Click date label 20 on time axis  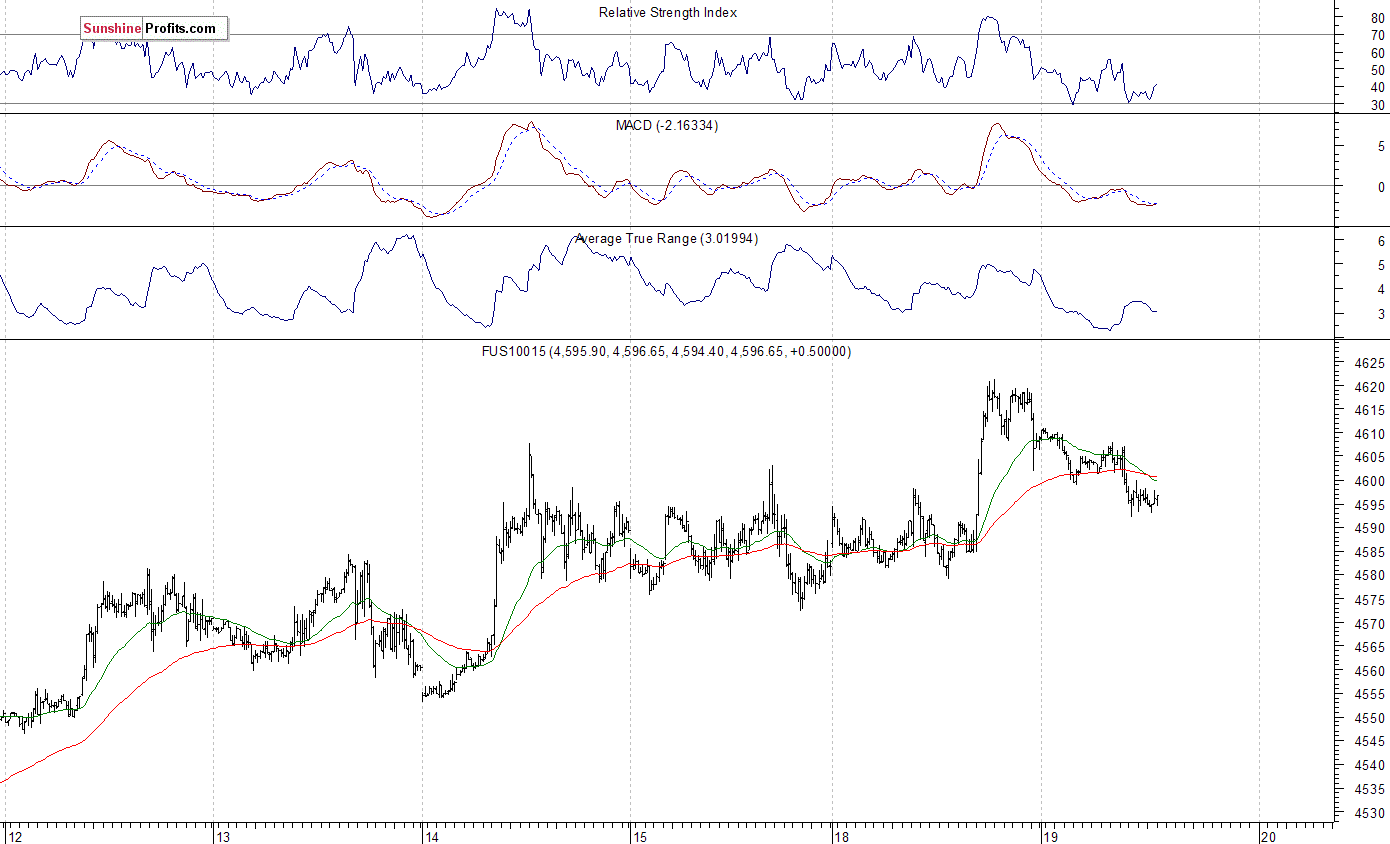[x=1269, y=836]
